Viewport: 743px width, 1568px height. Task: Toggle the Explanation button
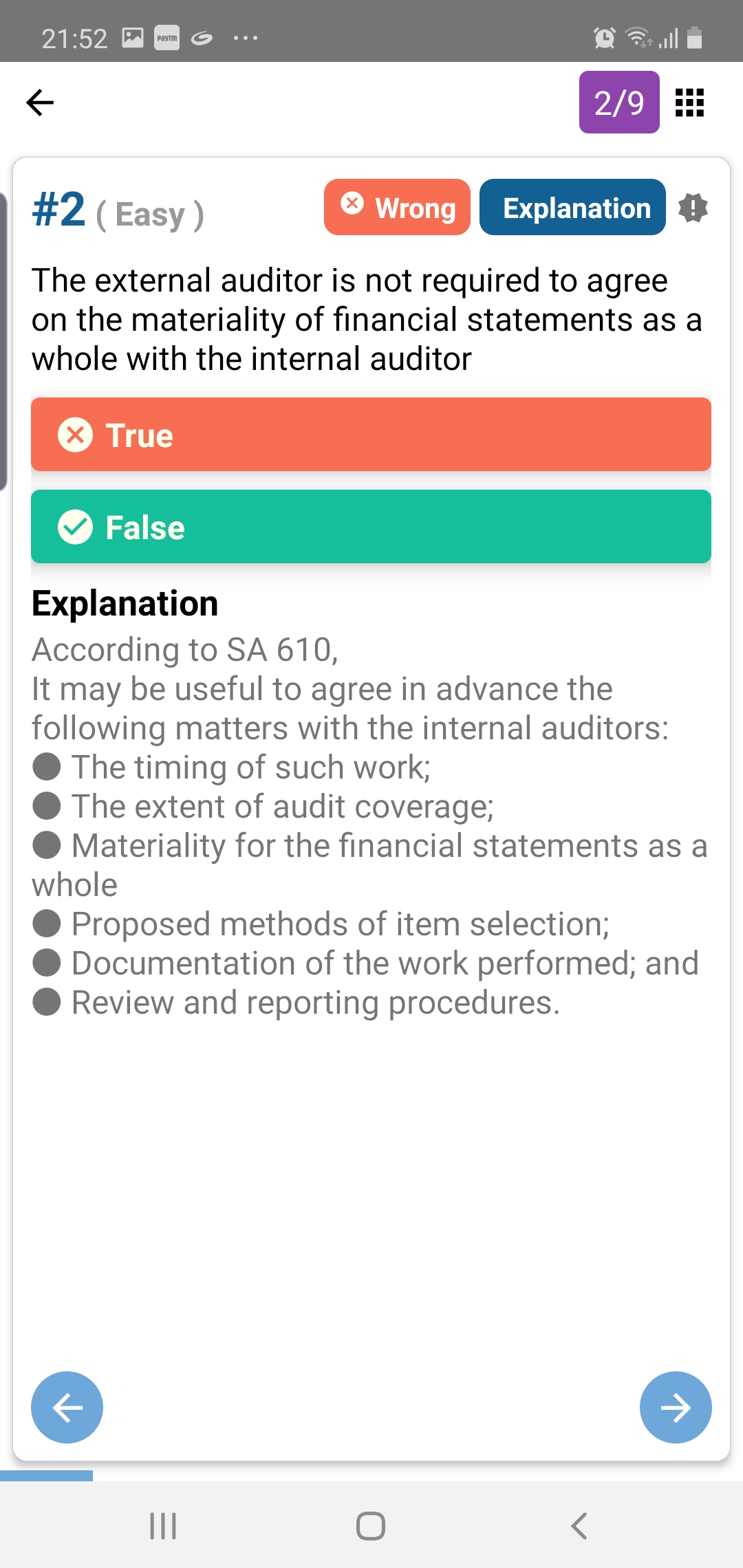(572, 208)
